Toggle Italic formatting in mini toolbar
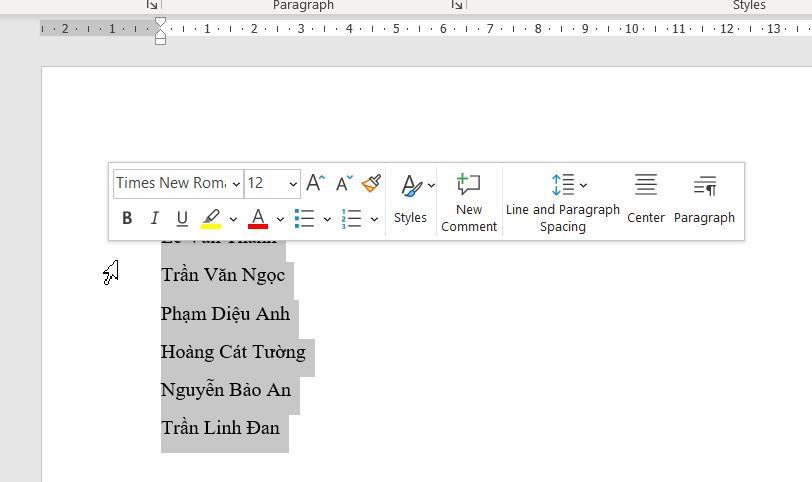This screenshot has height=482, width=812. click(154, 218)
